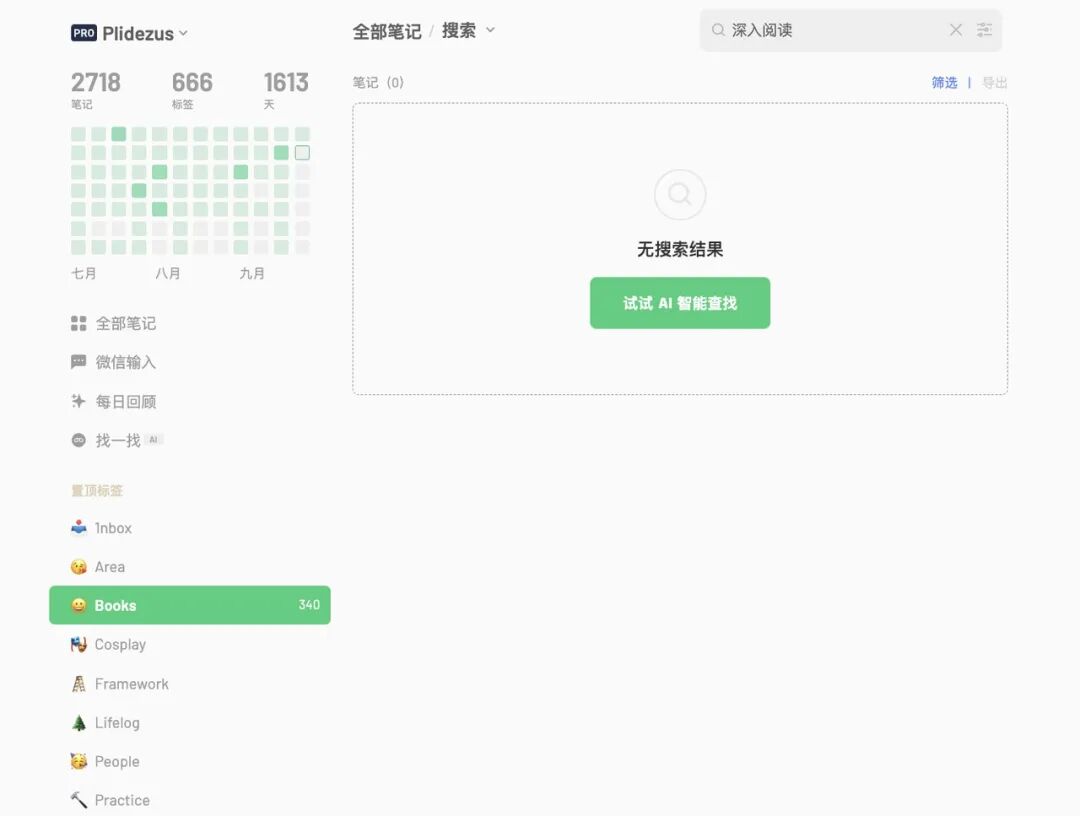The image size is (1080, 816).
Task: Click the outlined today cell in heatmap
Action: (302, 153)
